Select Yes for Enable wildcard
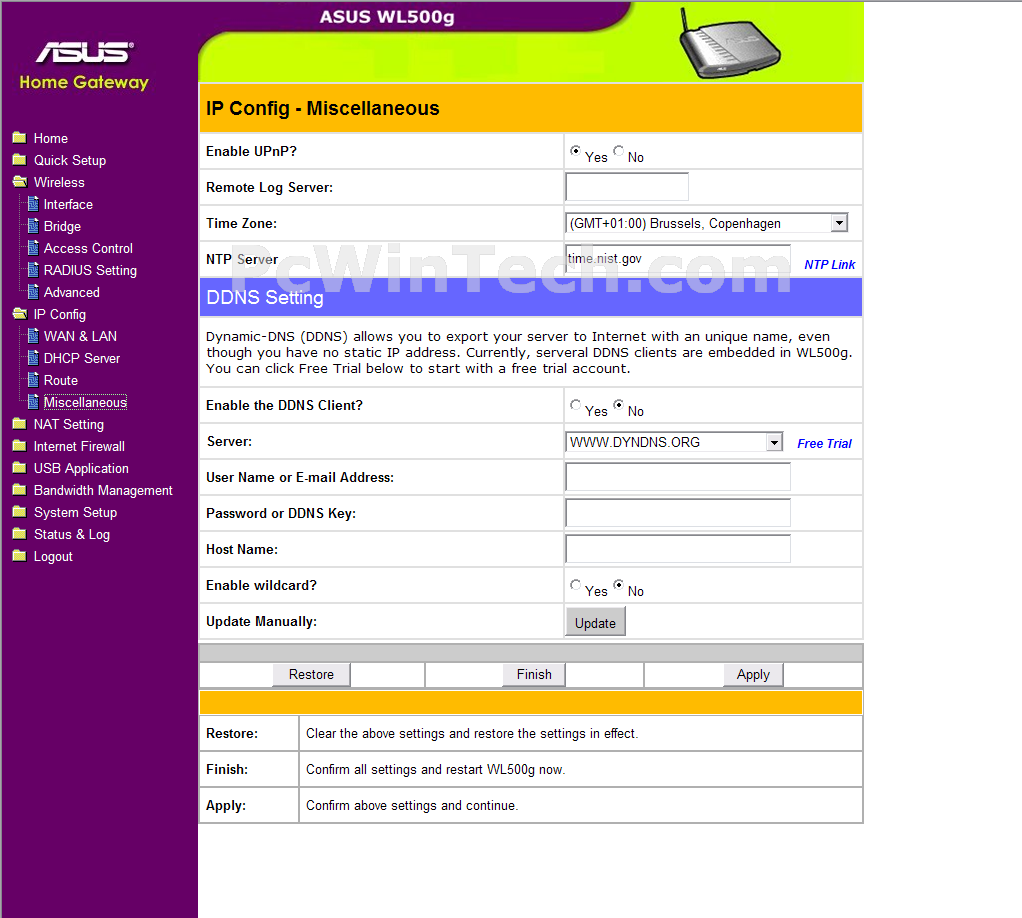Screen dimensions: 1022x918 pos(575,585)
